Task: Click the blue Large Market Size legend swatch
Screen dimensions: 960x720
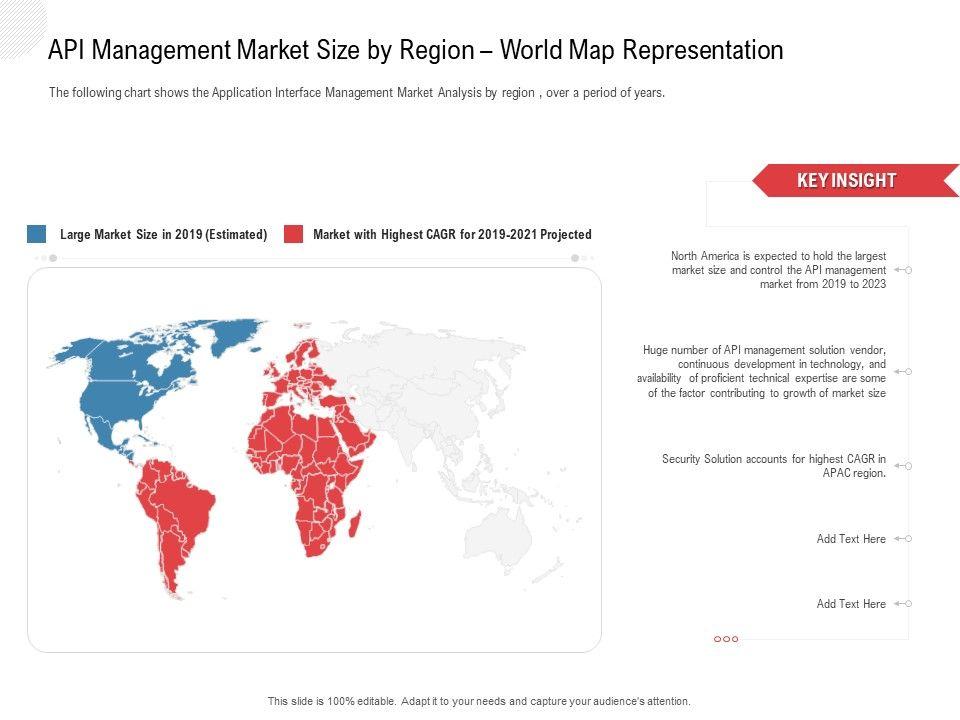Action: coord(37,234)
